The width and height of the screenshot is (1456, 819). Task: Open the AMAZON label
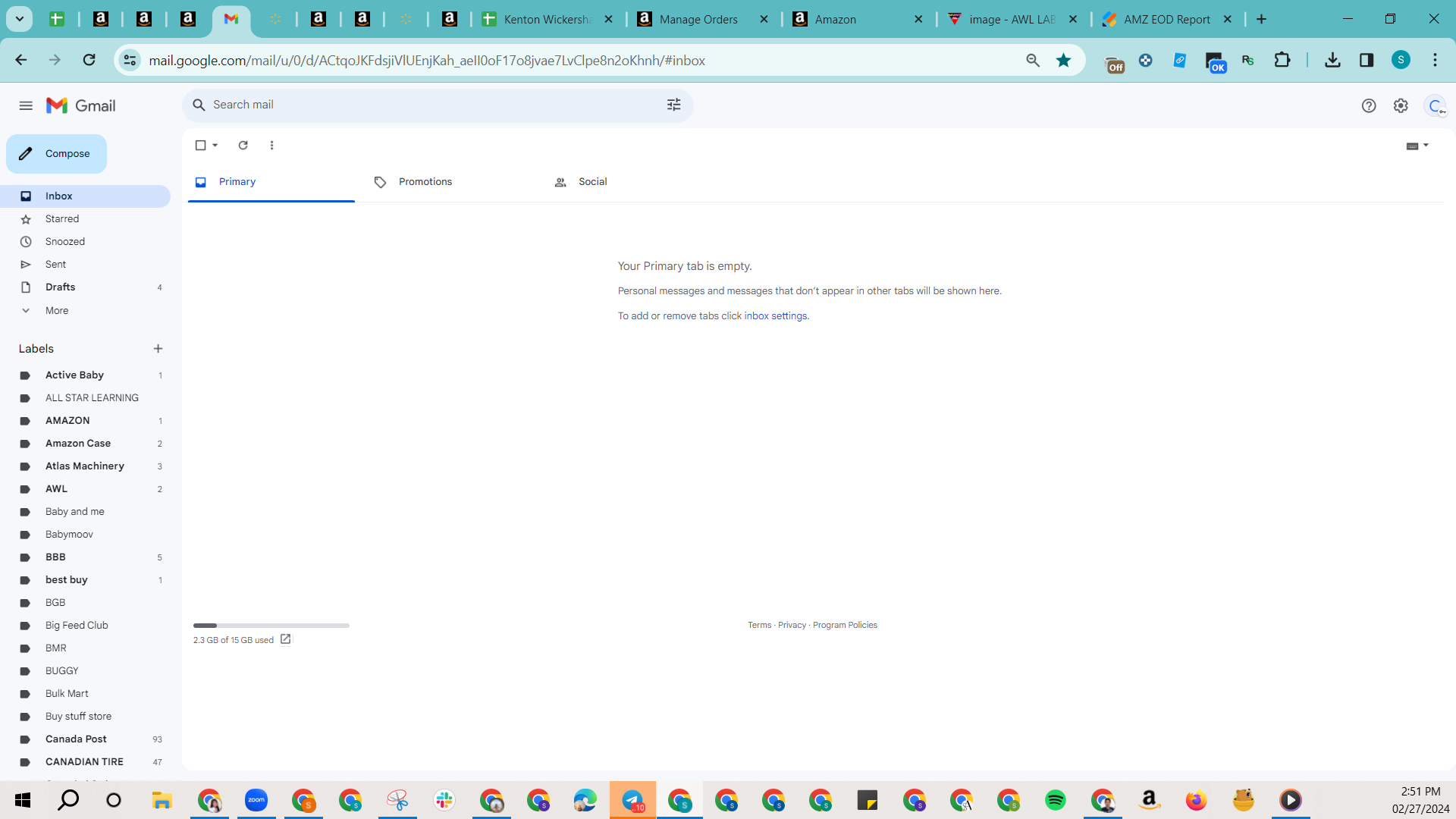85,421
